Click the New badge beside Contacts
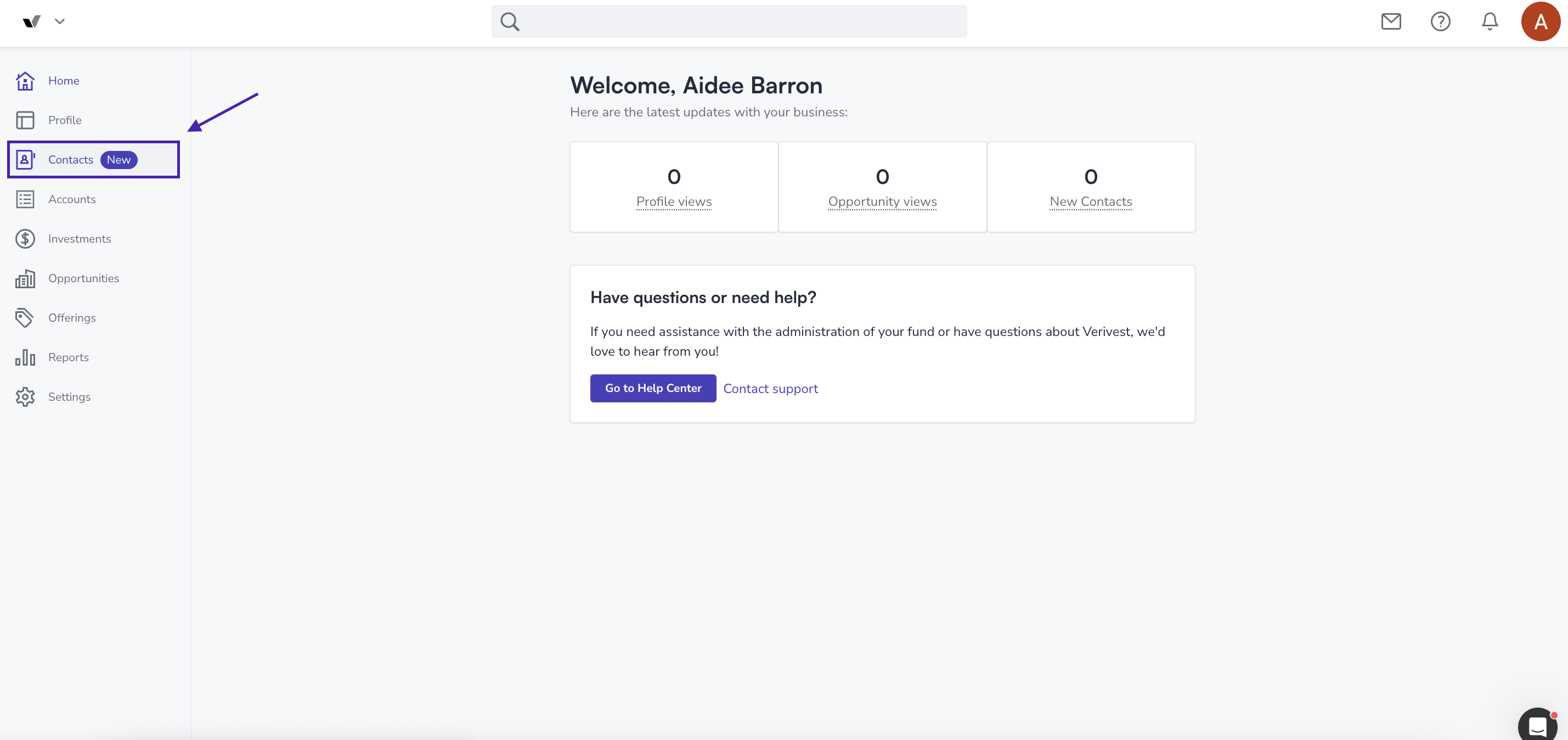1568x740 pixels. pos(119,160)
